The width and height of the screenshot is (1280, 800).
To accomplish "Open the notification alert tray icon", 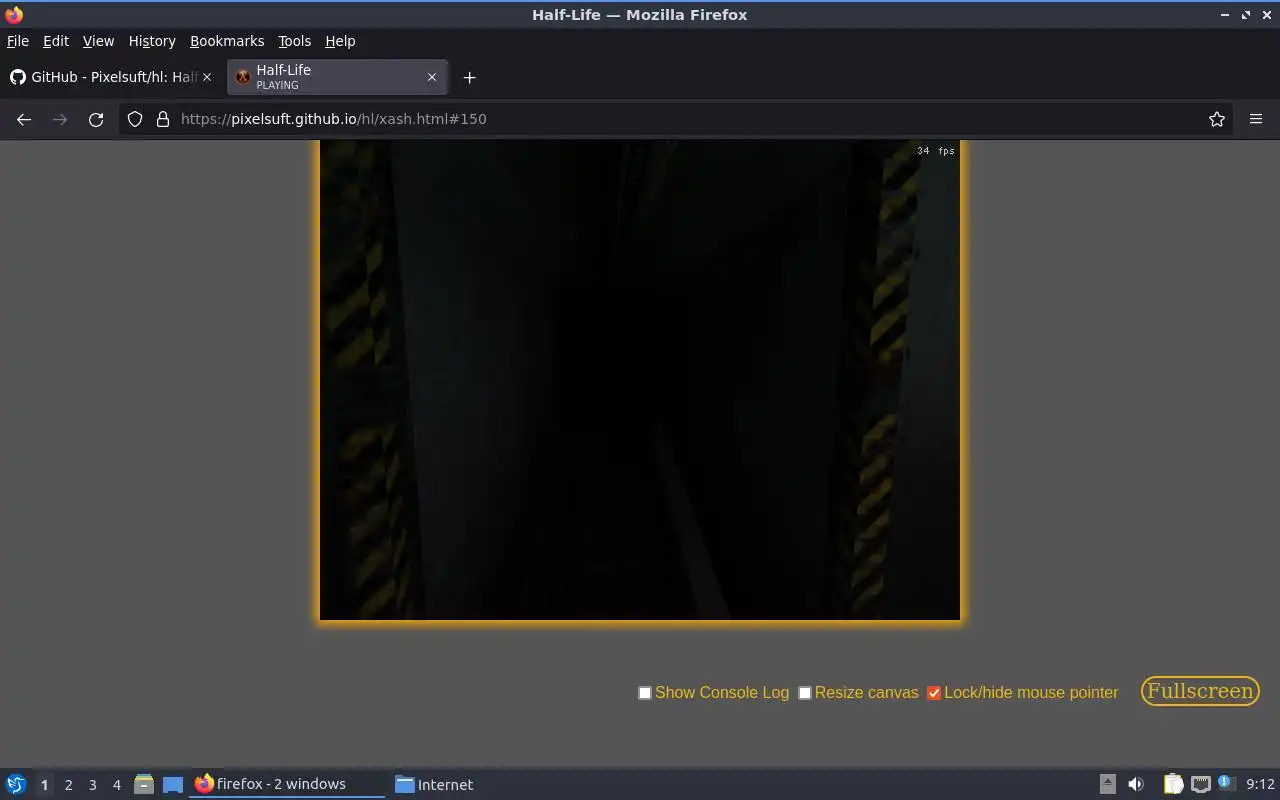I will pos(1226,783).
